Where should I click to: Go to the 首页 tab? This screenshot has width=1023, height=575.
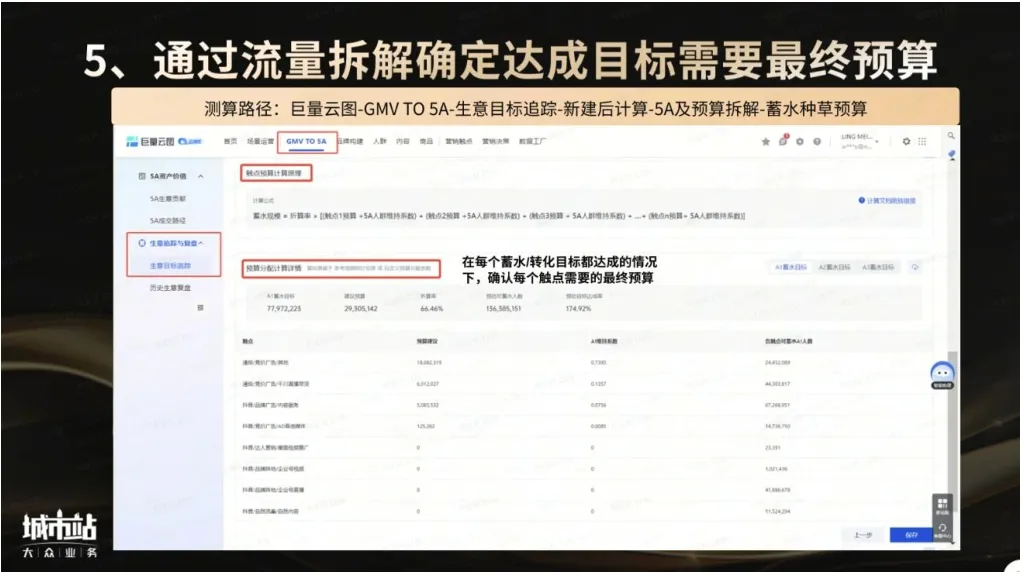point(230,142)
